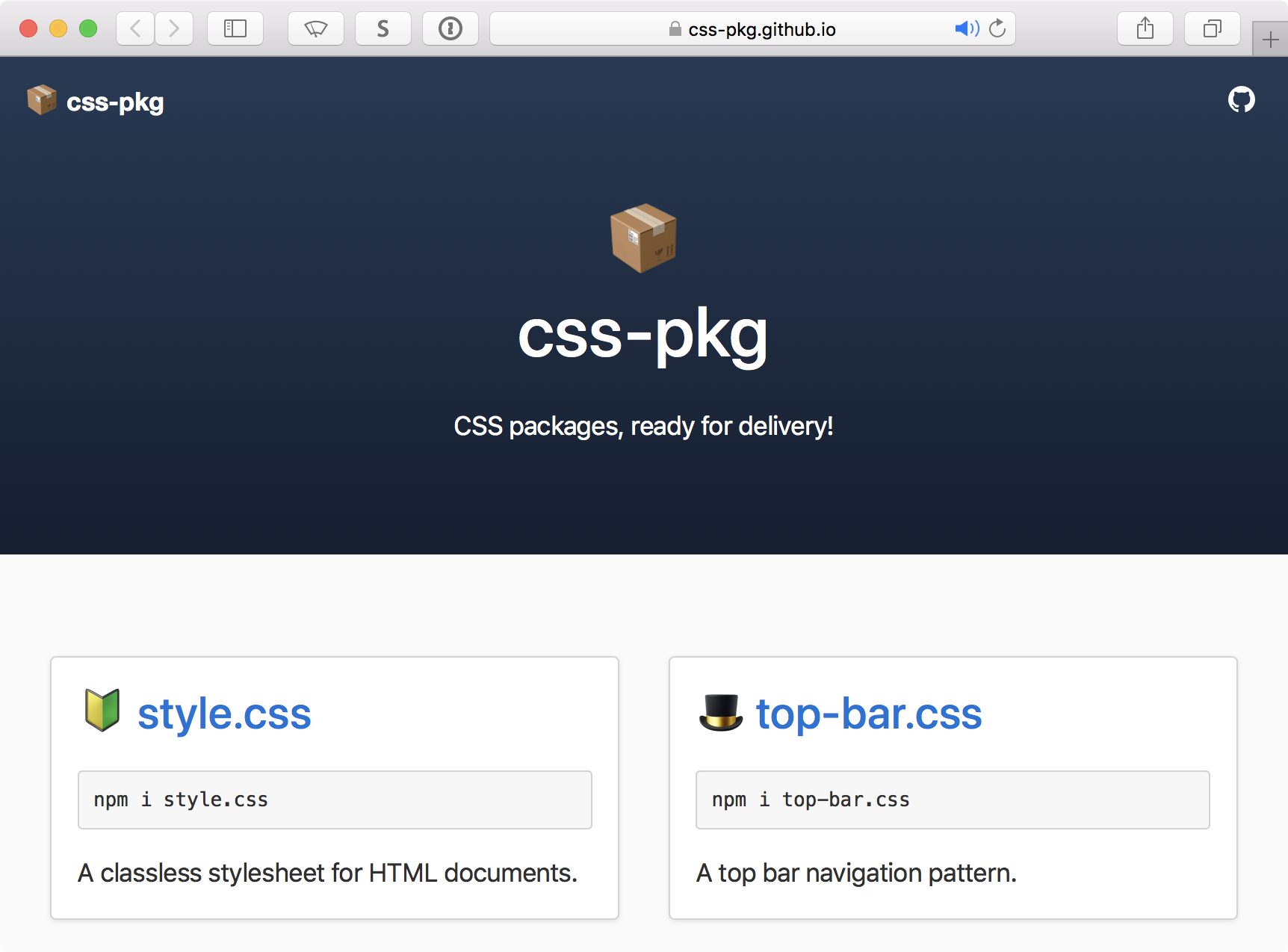
Task: Open the css-pkg GitHub repository via the Octocat icon
Action: (1242, 99)
